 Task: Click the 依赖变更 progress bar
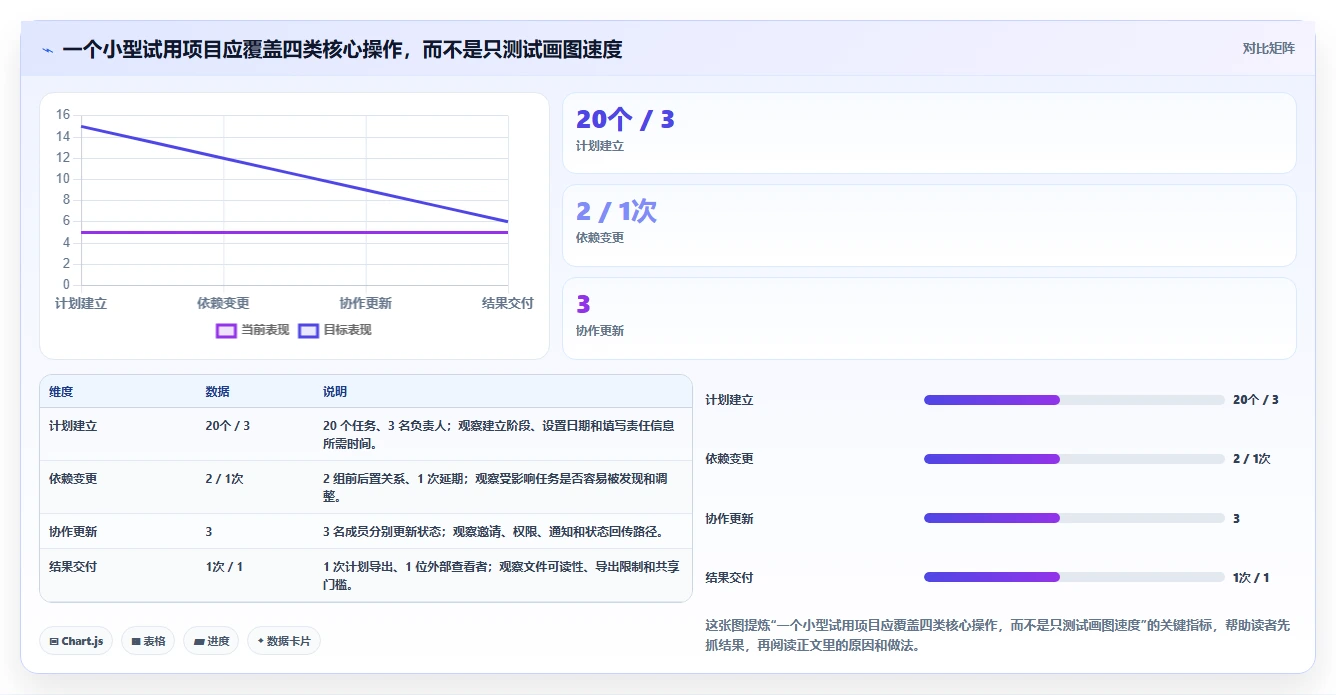[x=1074, y=459]
